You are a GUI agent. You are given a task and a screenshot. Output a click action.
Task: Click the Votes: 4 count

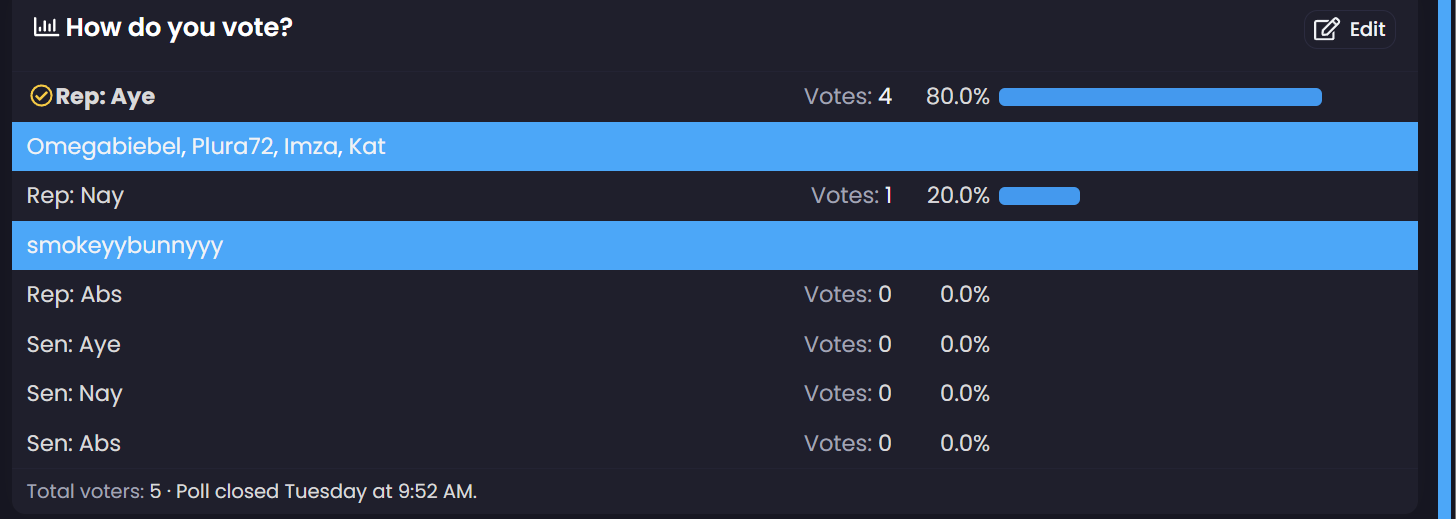848,97
